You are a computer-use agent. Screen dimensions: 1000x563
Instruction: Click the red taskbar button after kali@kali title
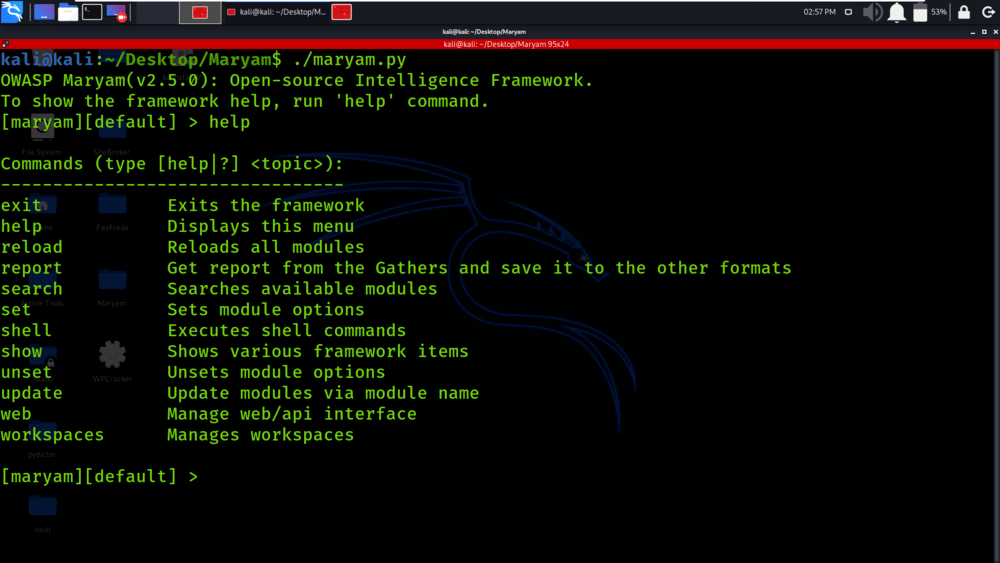(342, 12)
